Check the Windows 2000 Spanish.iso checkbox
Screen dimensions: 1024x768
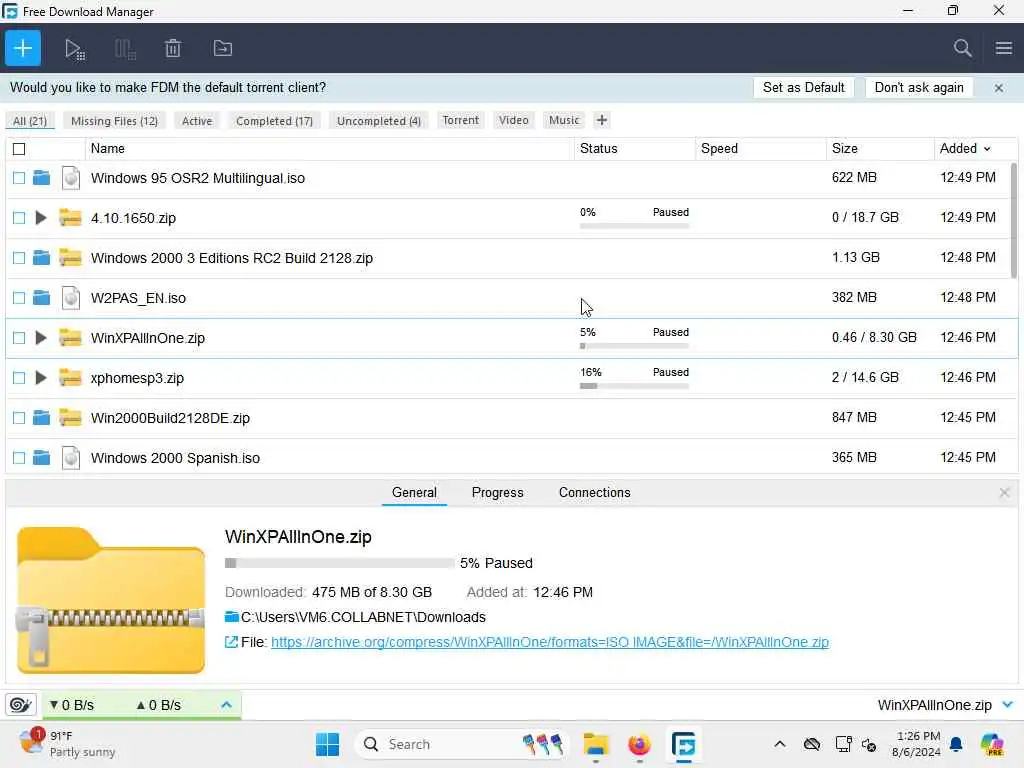click(19, 458)
